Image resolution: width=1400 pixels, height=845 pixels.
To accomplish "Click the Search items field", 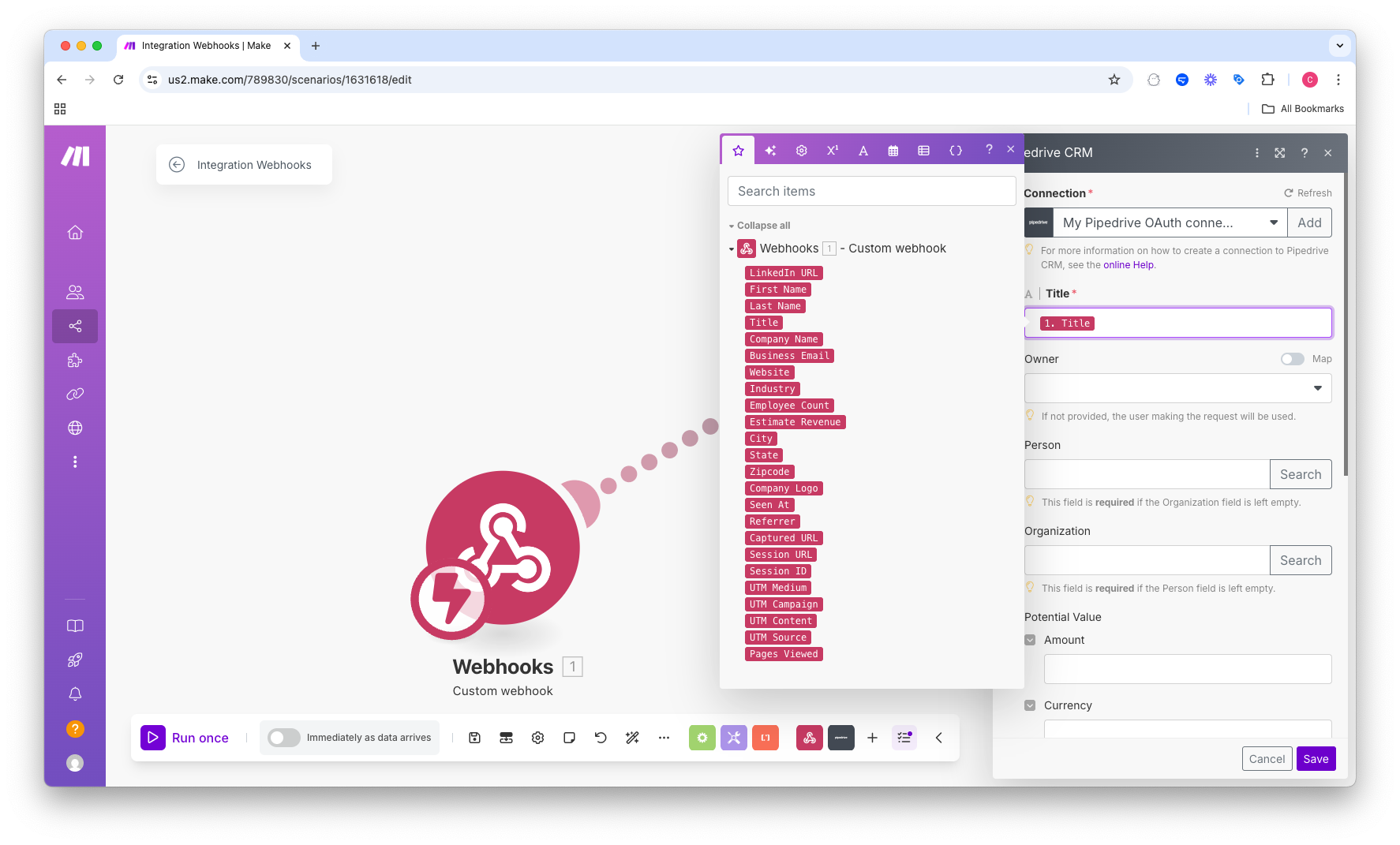I will pos(871,191).
